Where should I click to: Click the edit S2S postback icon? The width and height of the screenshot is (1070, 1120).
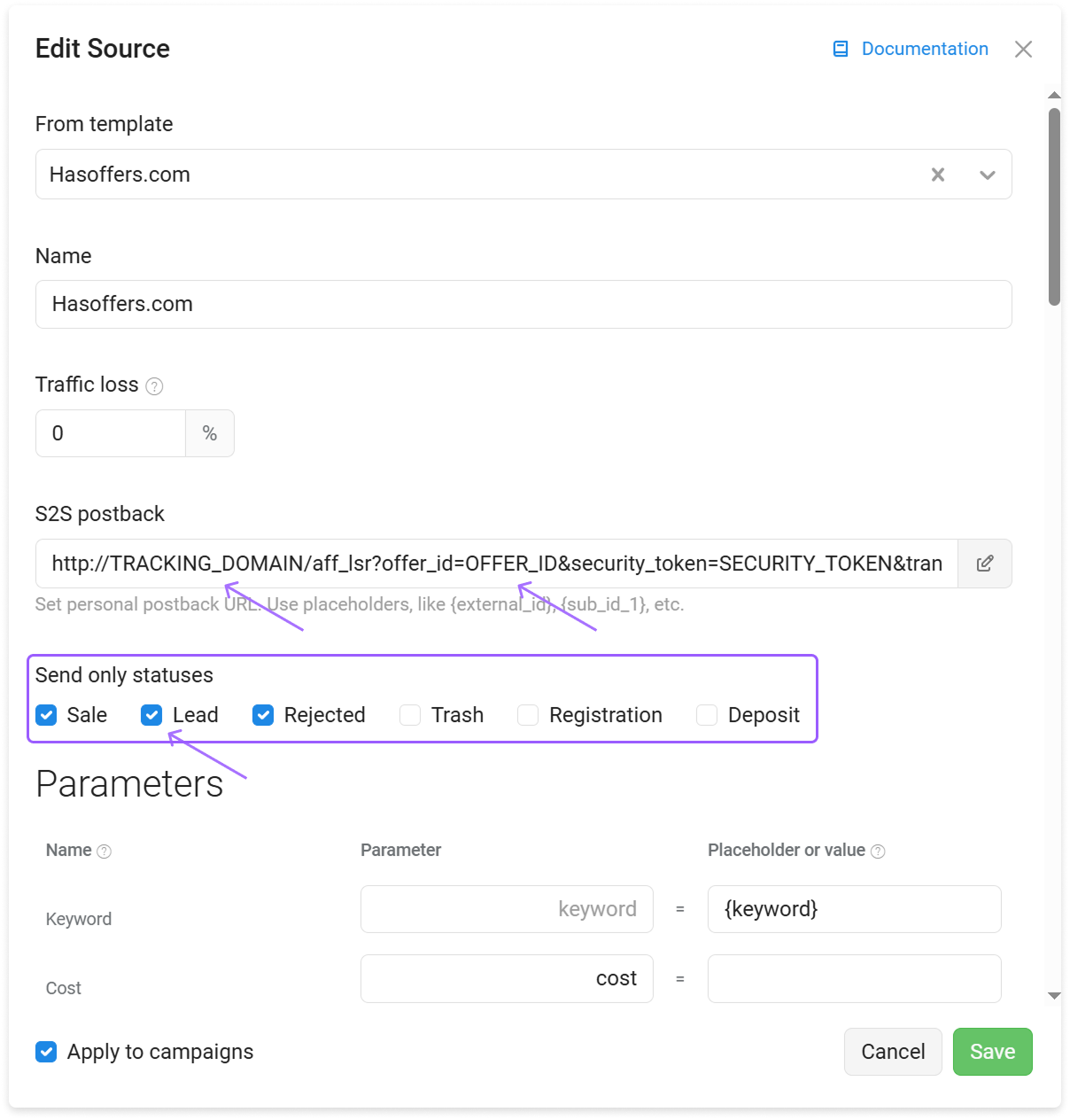(x=985, y=564)
